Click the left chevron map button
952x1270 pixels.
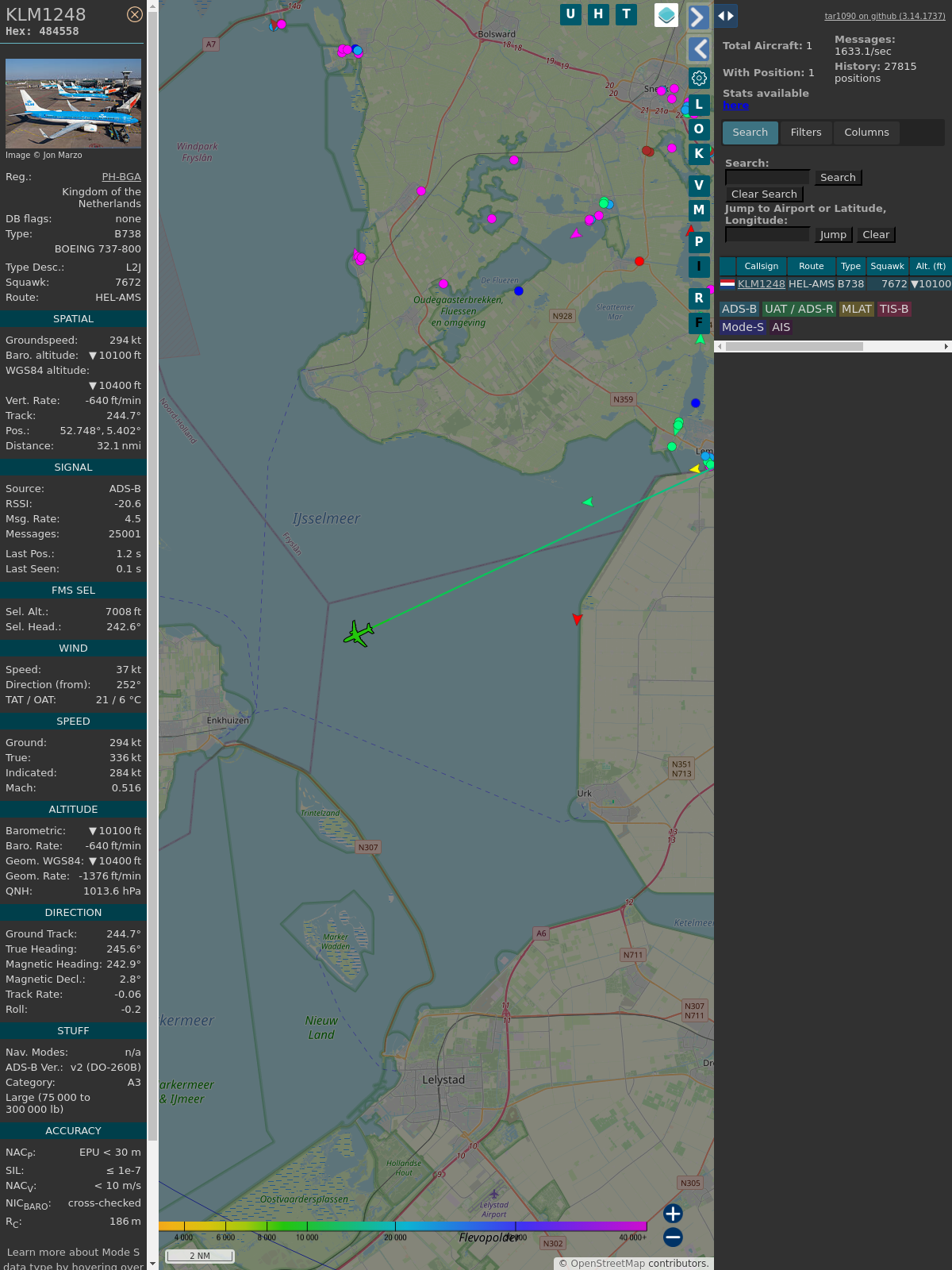click(x=699, y=49)
